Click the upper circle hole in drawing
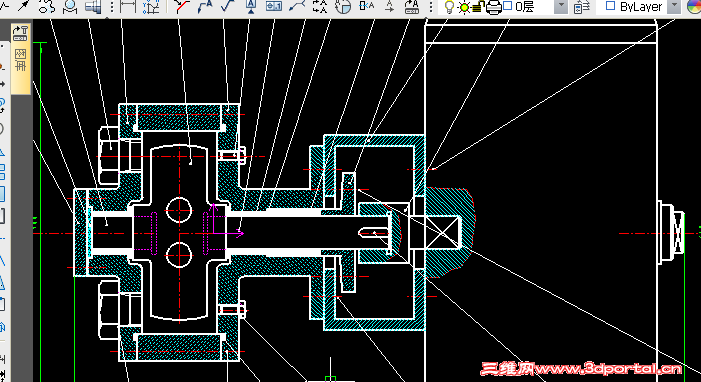Image resolution: width=701 pixels, height=382 pixels. (179, 210)
